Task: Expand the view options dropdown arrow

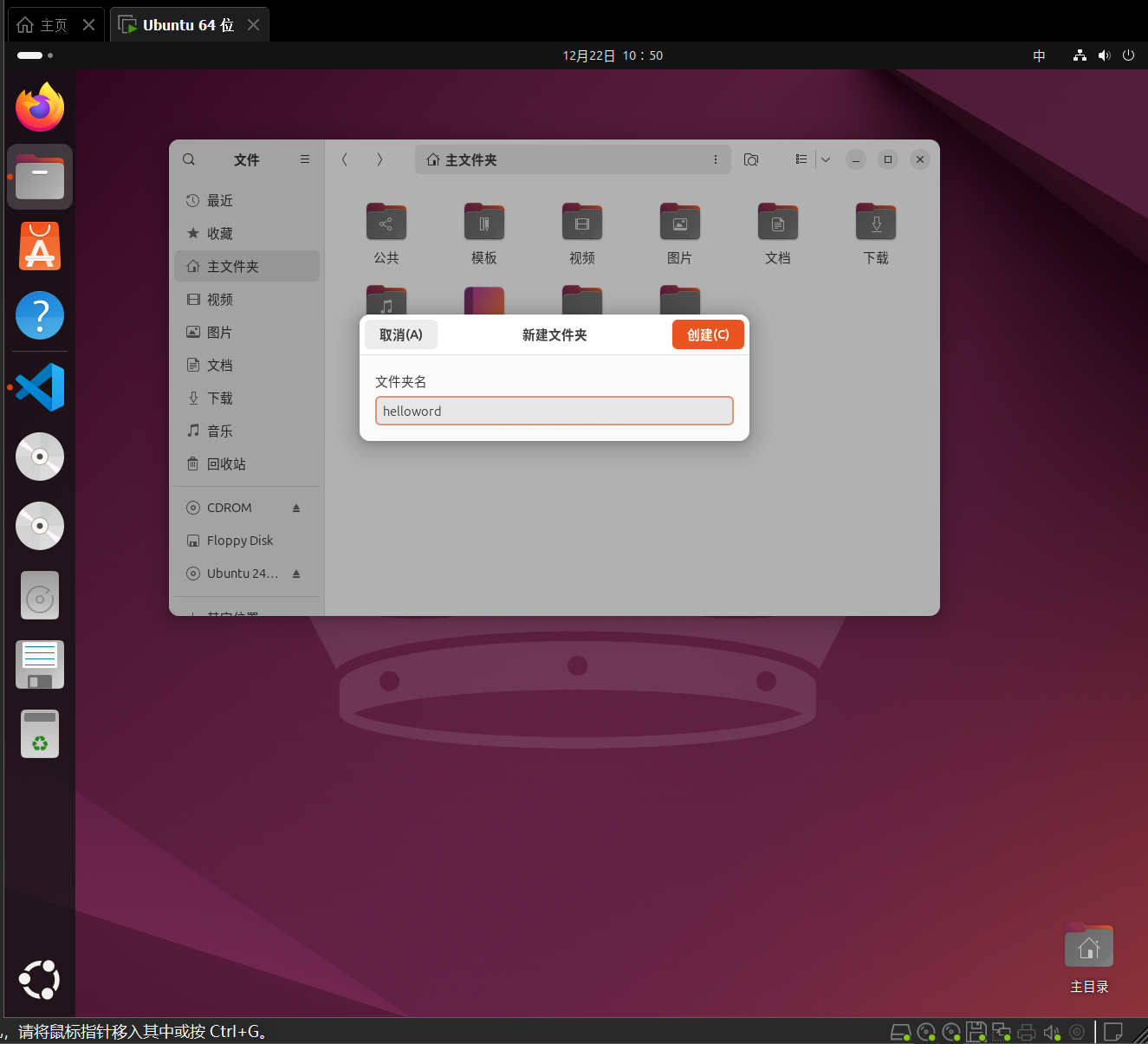Action: (826, 159)
